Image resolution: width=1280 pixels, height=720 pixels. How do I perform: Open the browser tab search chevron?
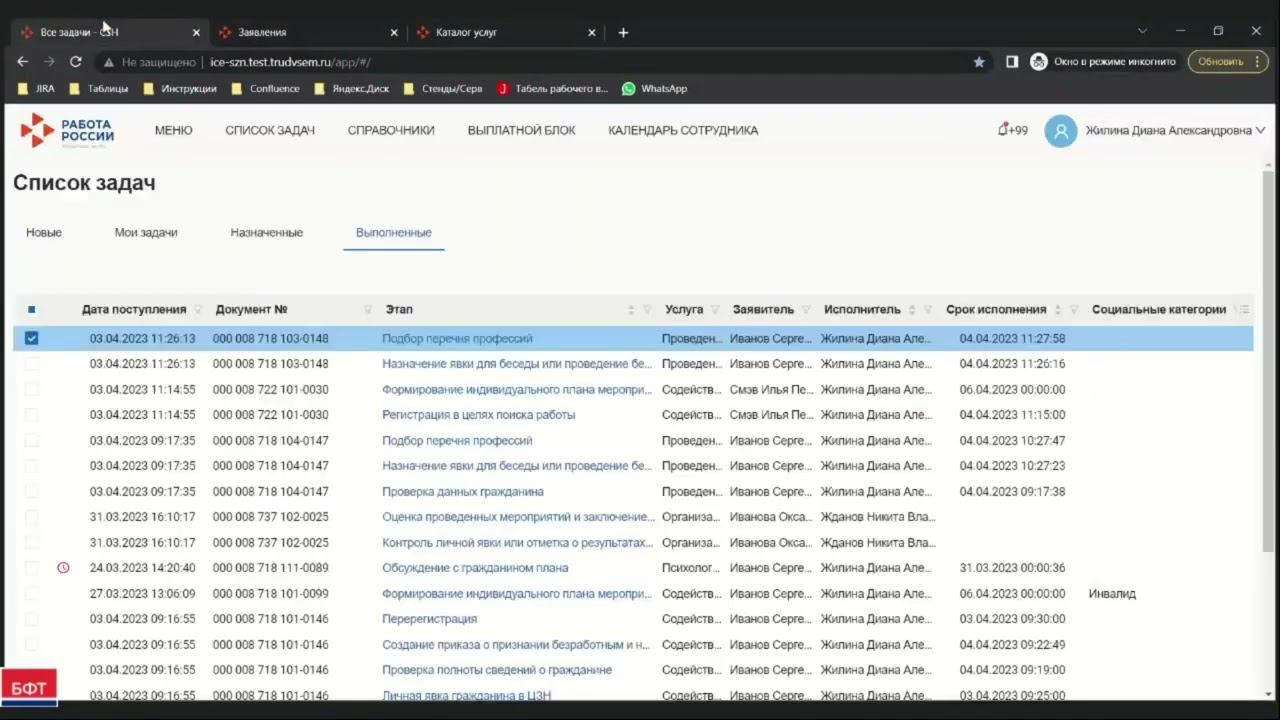1142,31
